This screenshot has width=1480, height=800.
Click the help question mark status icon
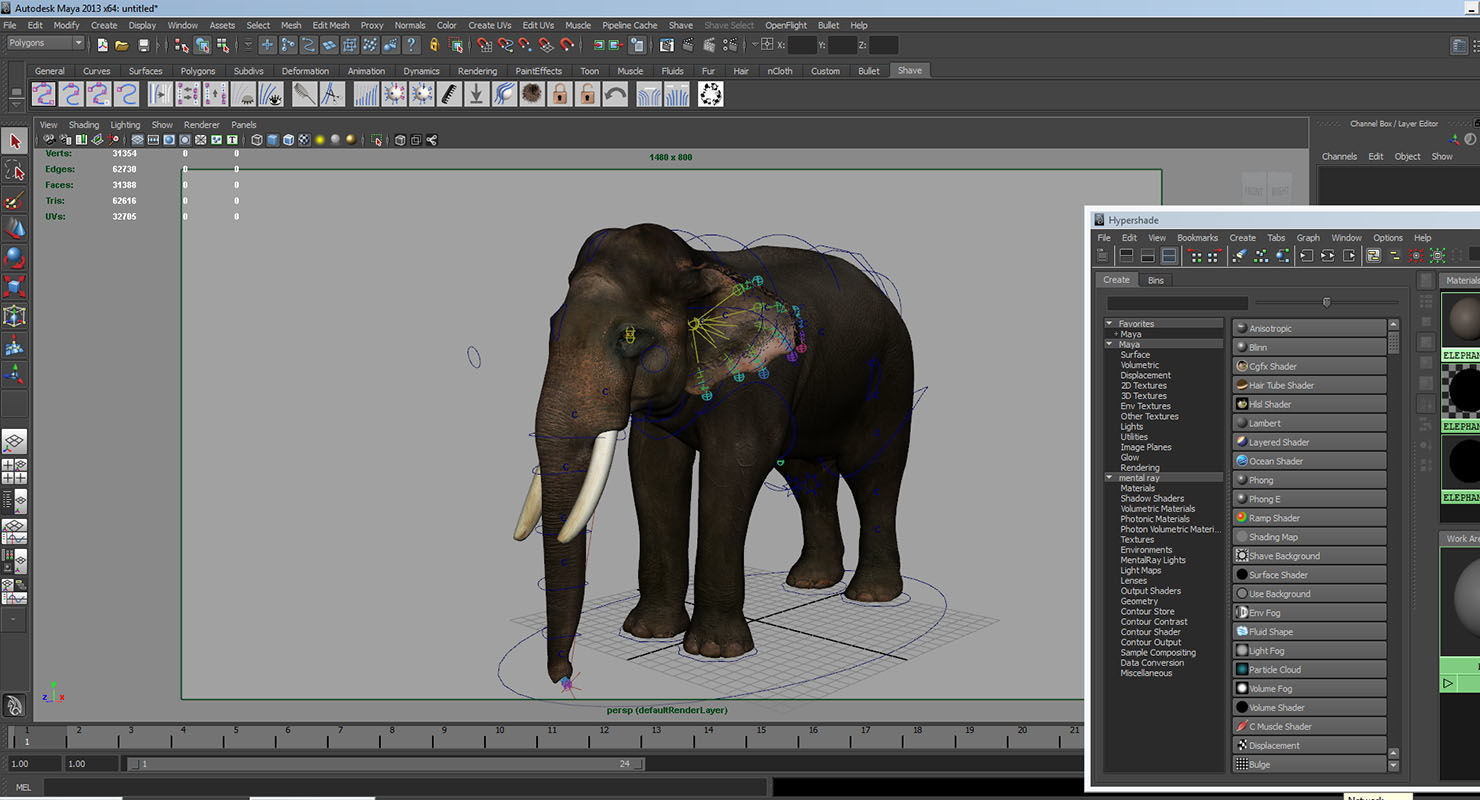(x=411, y=45)
